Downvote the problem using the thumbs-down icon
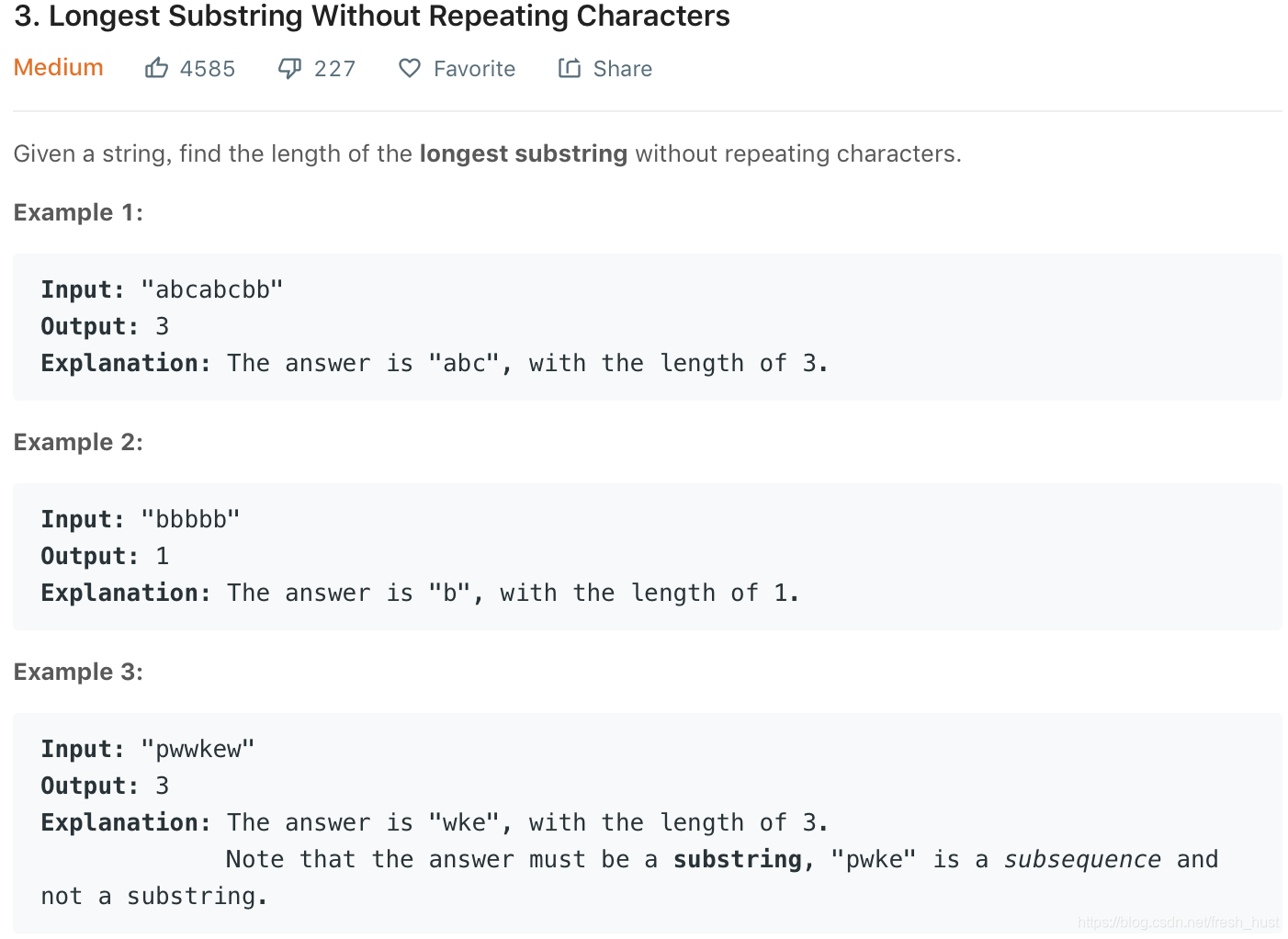This screenshot has width=1288, height=939. 289,68
